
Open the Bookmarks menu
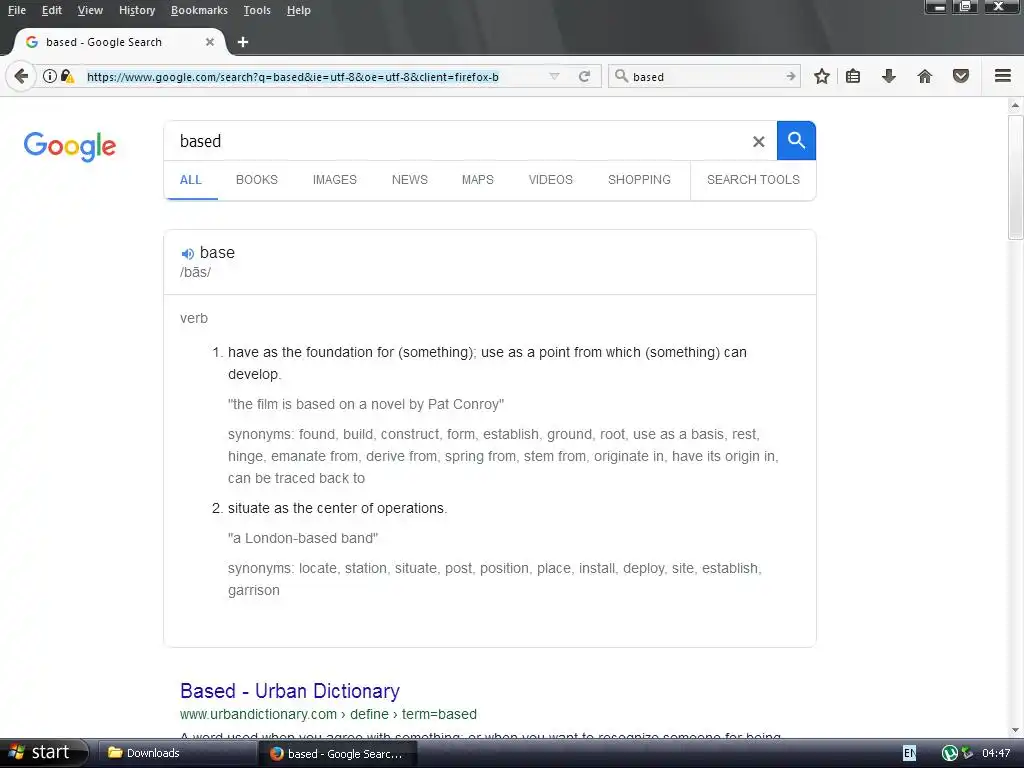point(199,10)
